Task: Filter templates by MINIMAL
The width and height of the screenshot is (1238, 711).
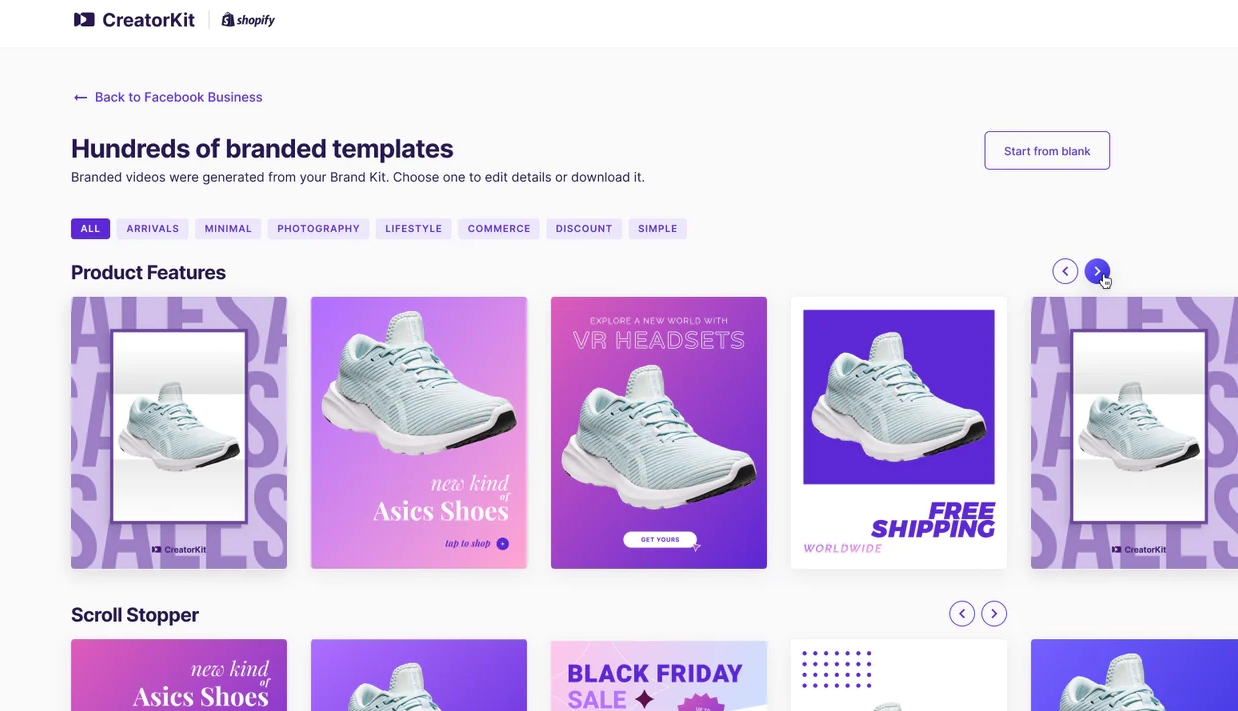Action: (x=228, y=229)
